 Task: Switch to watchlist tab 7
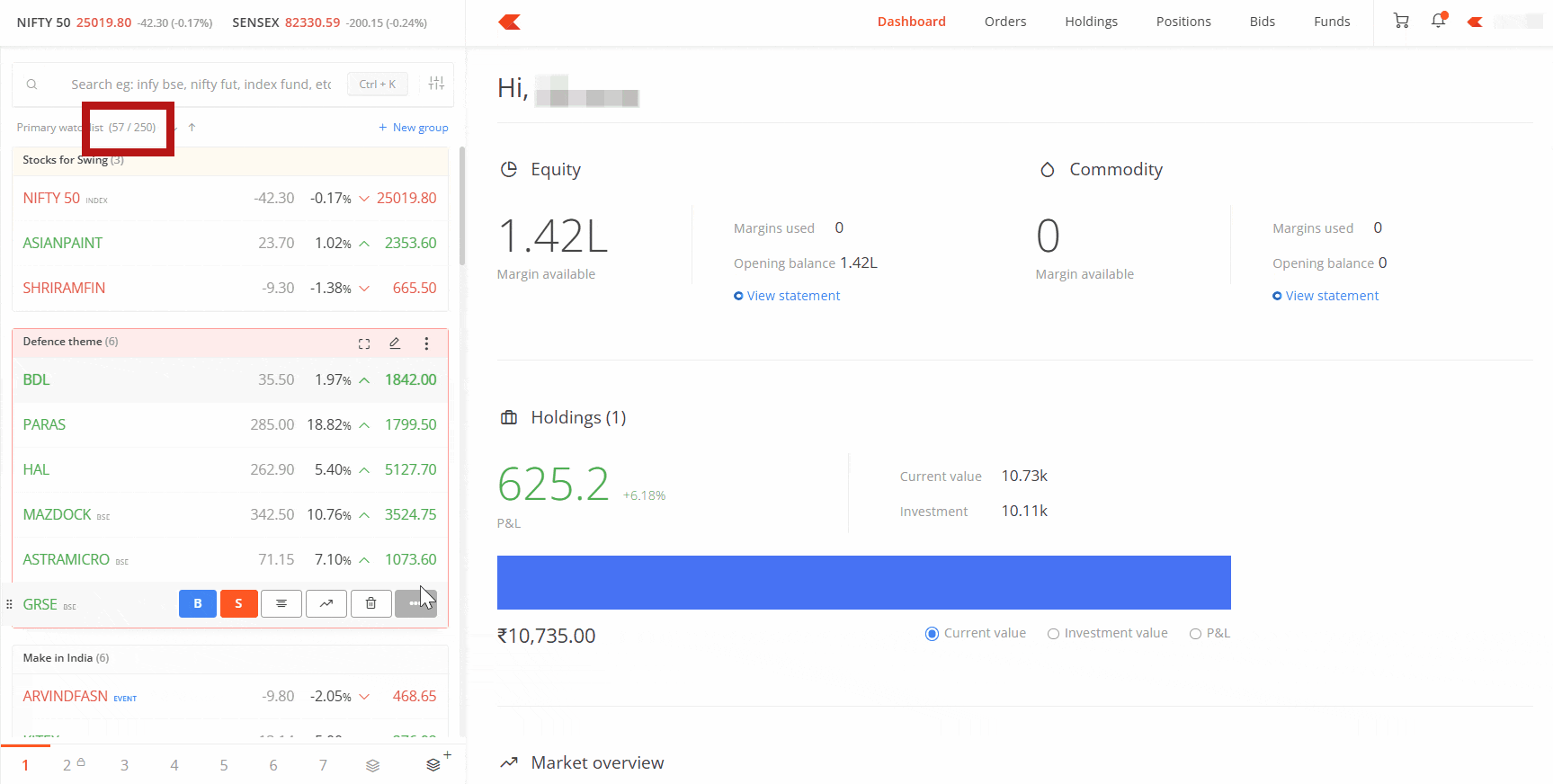point(323,765)
